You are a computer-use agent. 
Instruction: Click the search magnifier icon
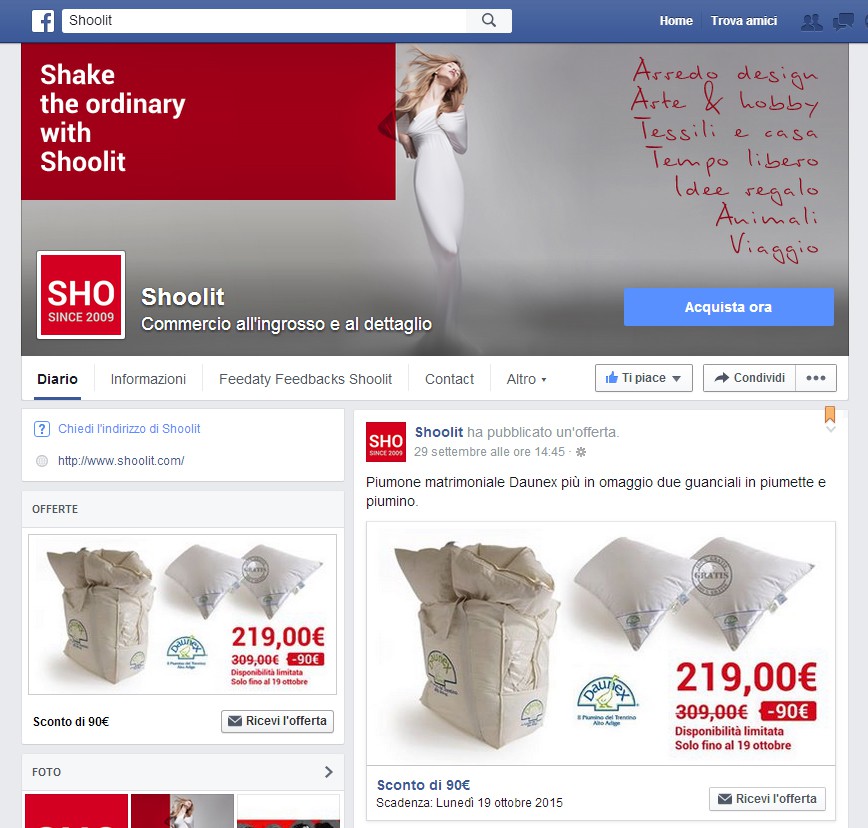(x=488, y=20)
